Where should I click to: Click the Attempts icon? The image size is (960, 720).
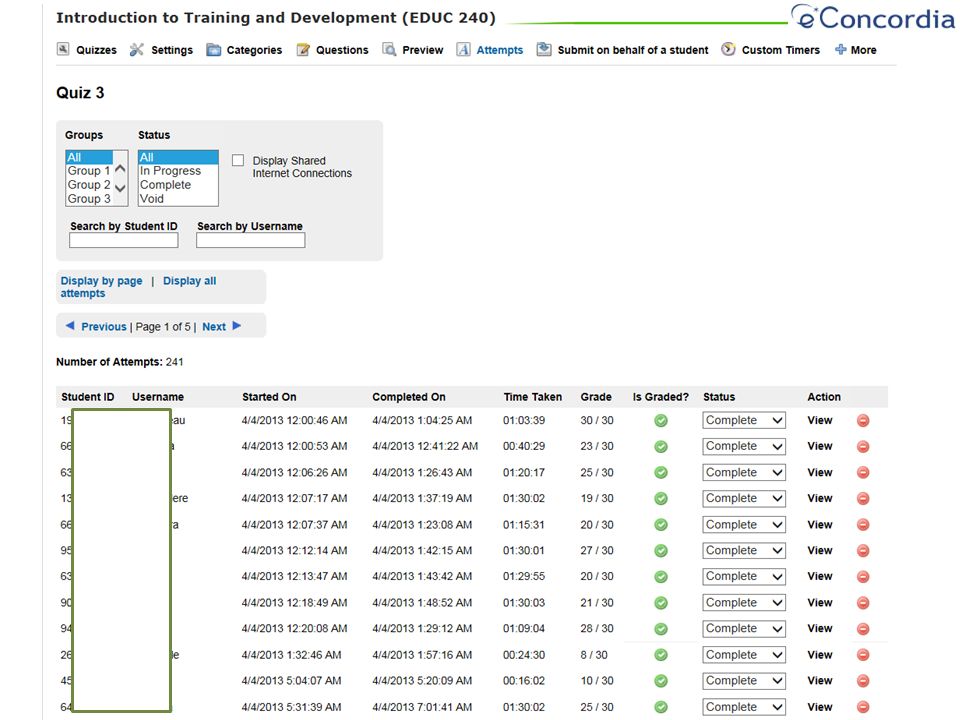[463, 50]
